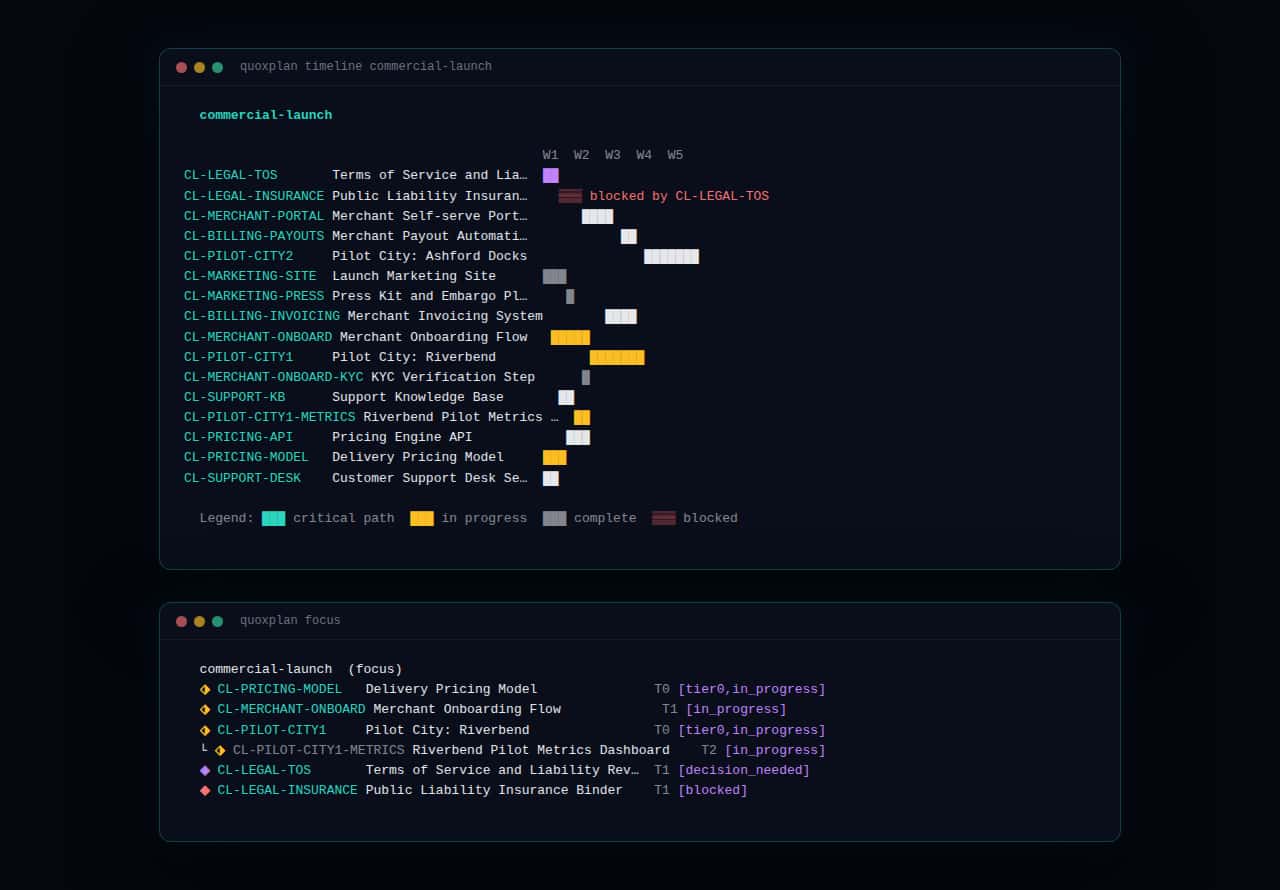Click the teal critical path legend swatch
1280x890 pixels.
tap(274, 518)
